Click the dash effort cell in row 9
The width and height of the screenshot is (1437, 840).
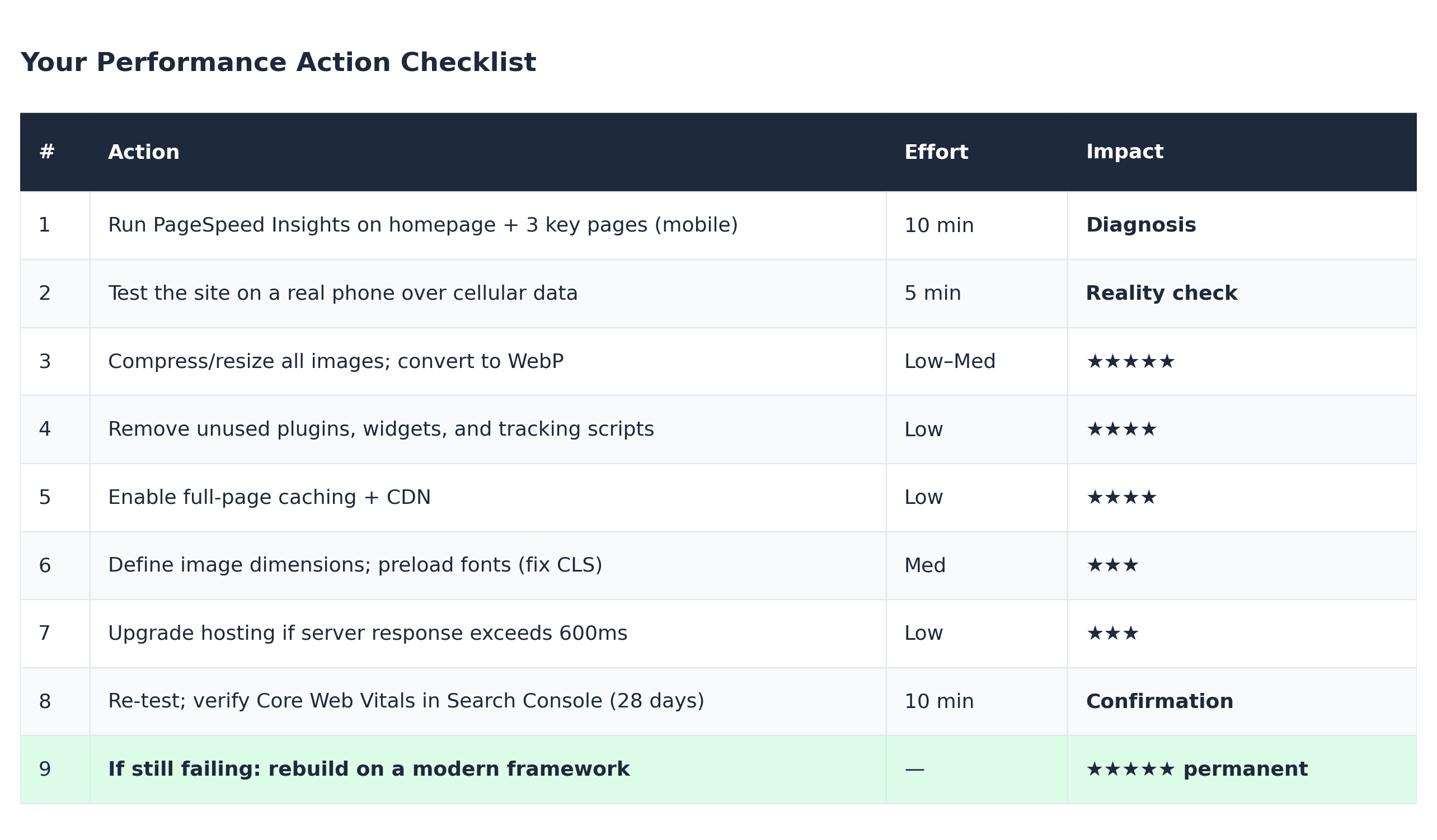914,770
